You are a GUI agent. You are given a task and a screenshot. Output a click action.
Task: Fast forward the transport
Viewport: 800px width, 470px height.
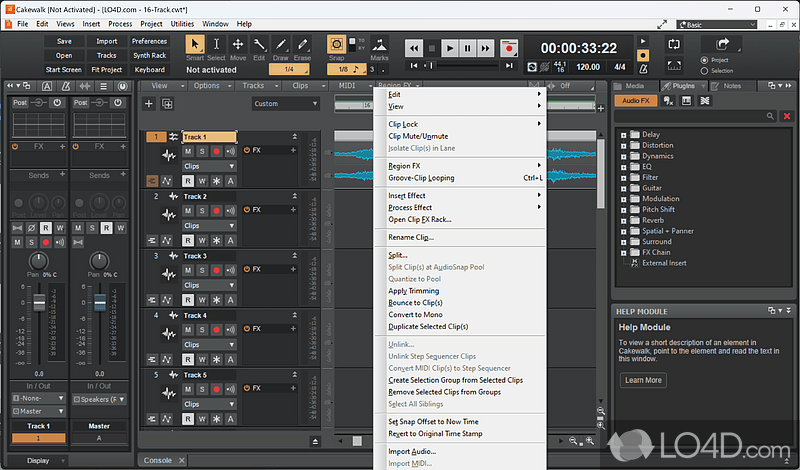point(485,48)
